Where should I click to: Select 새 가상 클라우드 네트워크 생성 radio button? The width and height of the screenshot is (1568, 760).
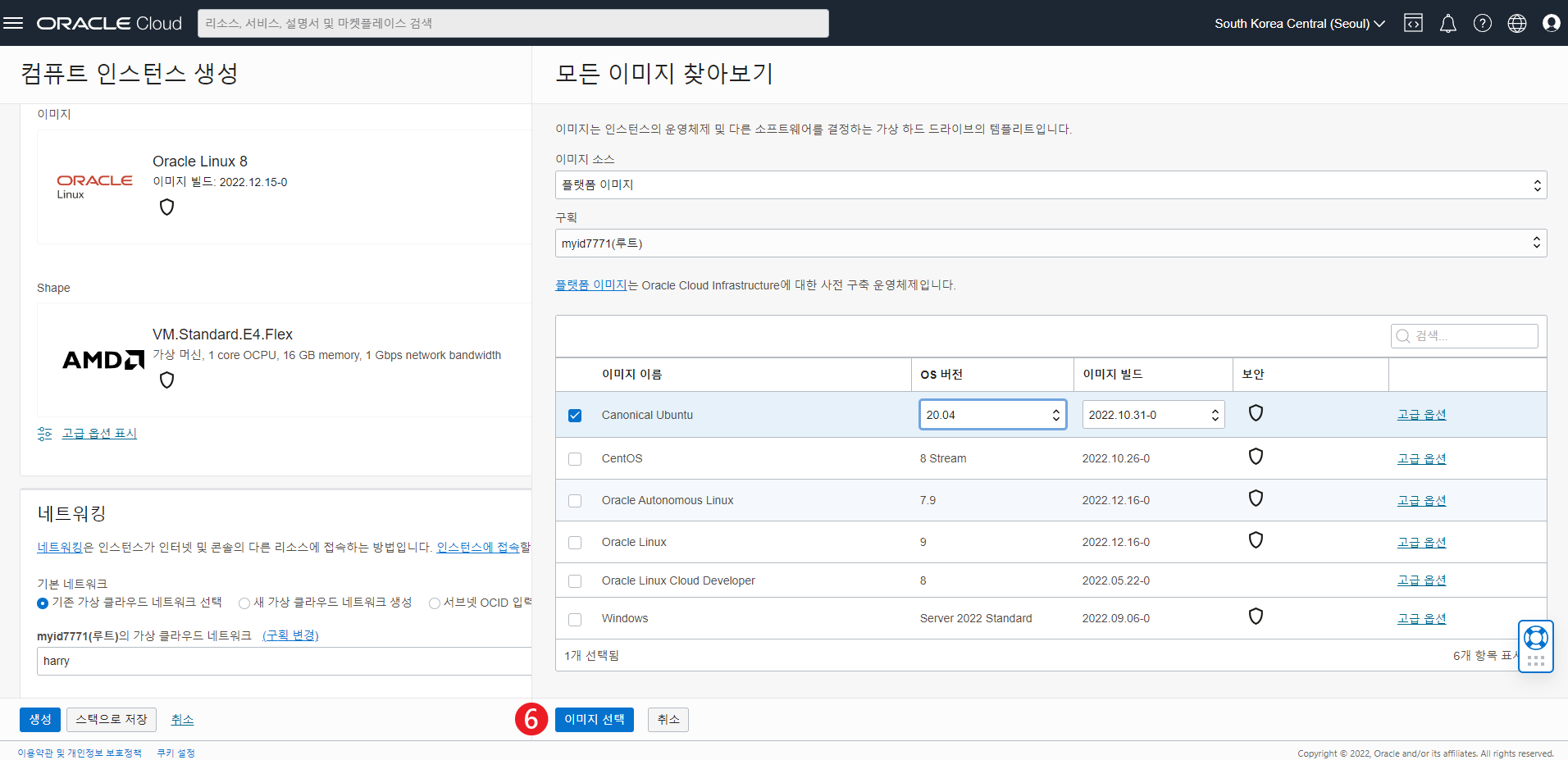[x=244, y=603]
